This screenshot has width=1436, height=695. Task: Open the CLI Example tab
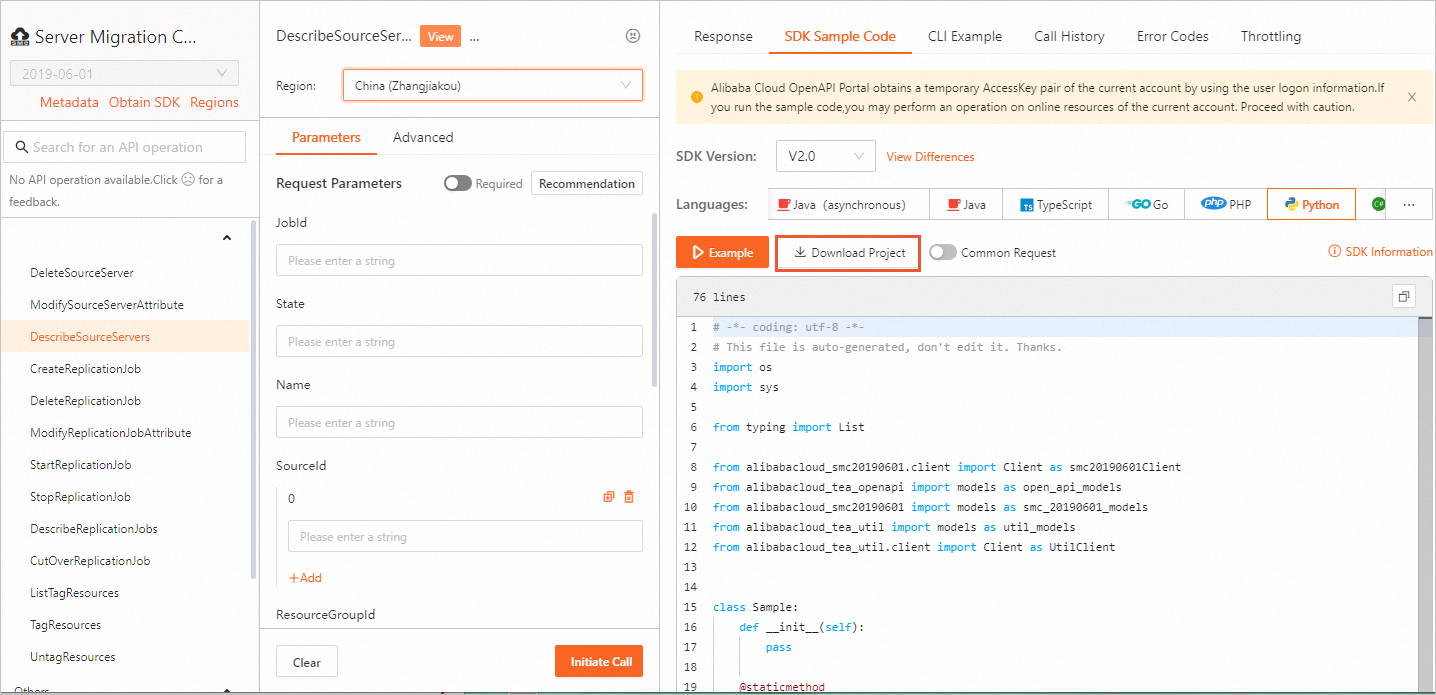(x=965, y=36)
